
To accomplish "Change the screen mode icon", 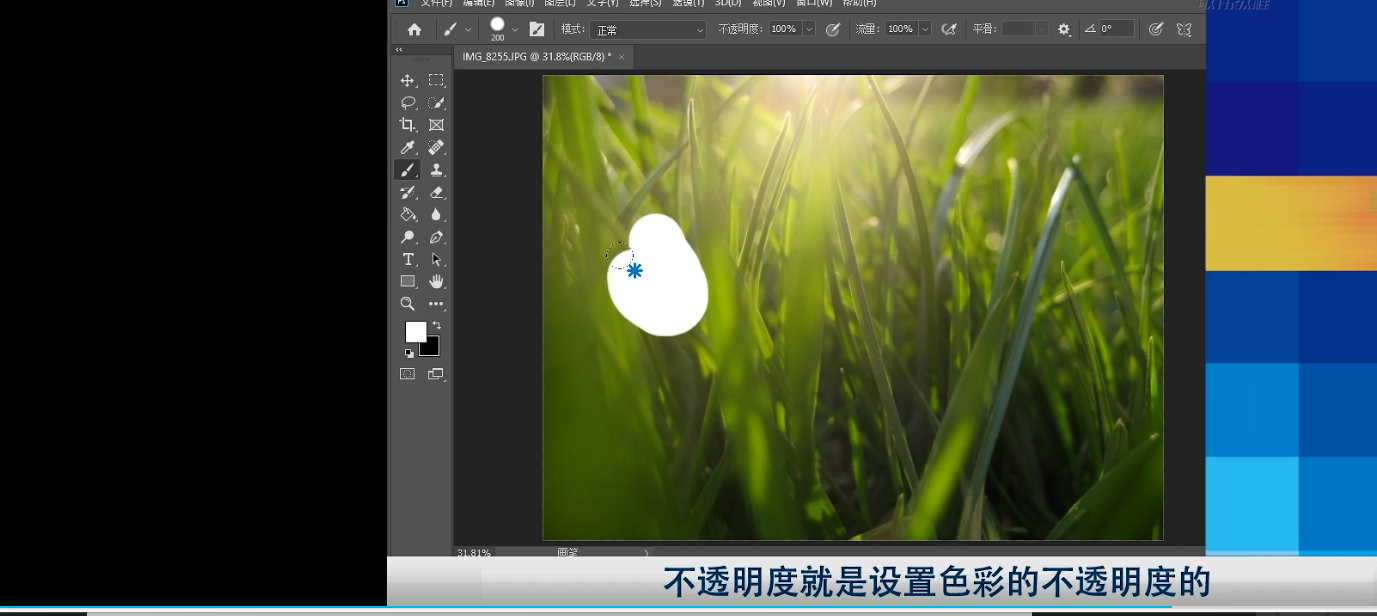I will [436, 374].
